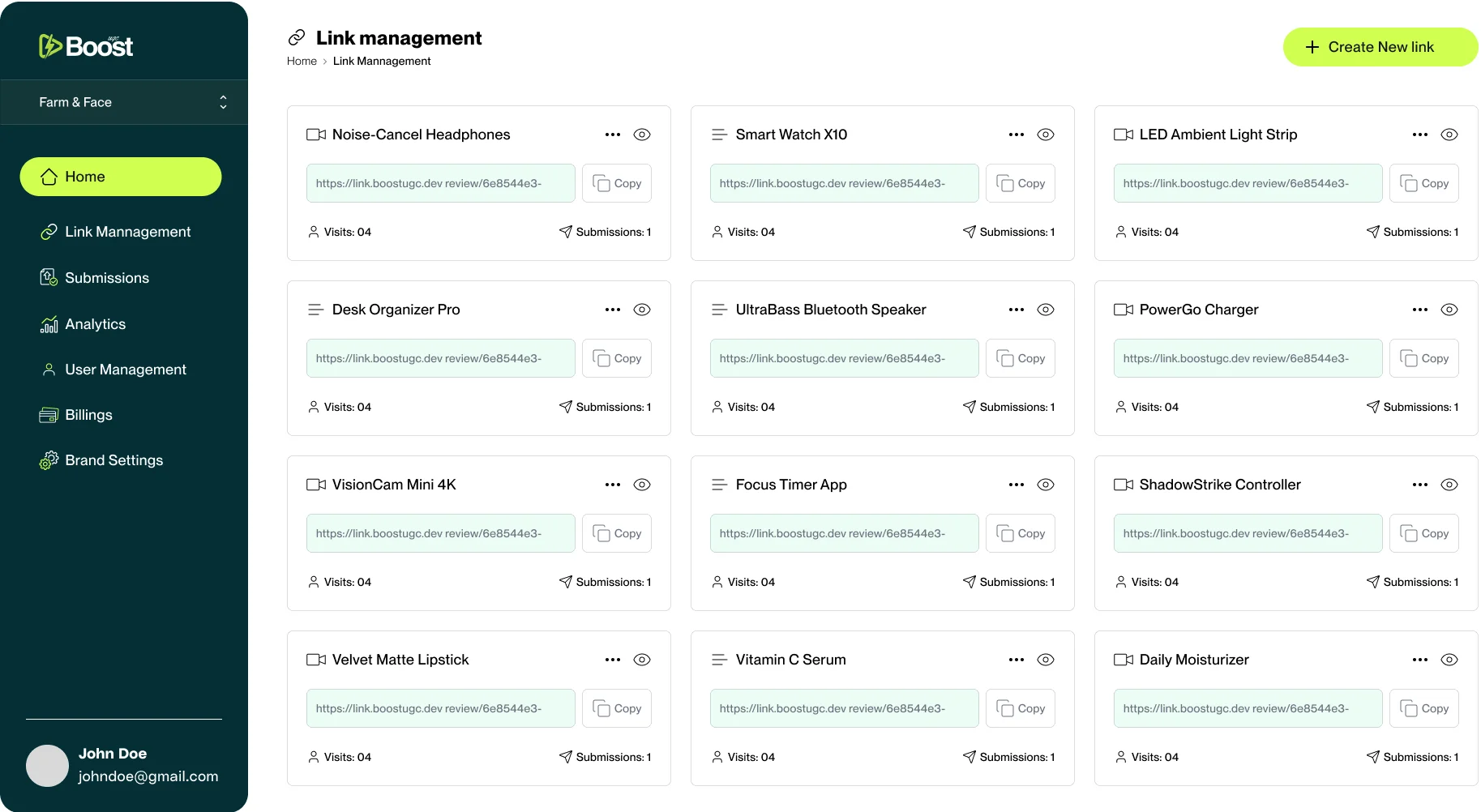This screenshot has width=1481, height=812.
Task: Click the Velvet Matte Lipstick URL field
Action: pos(440,708)
